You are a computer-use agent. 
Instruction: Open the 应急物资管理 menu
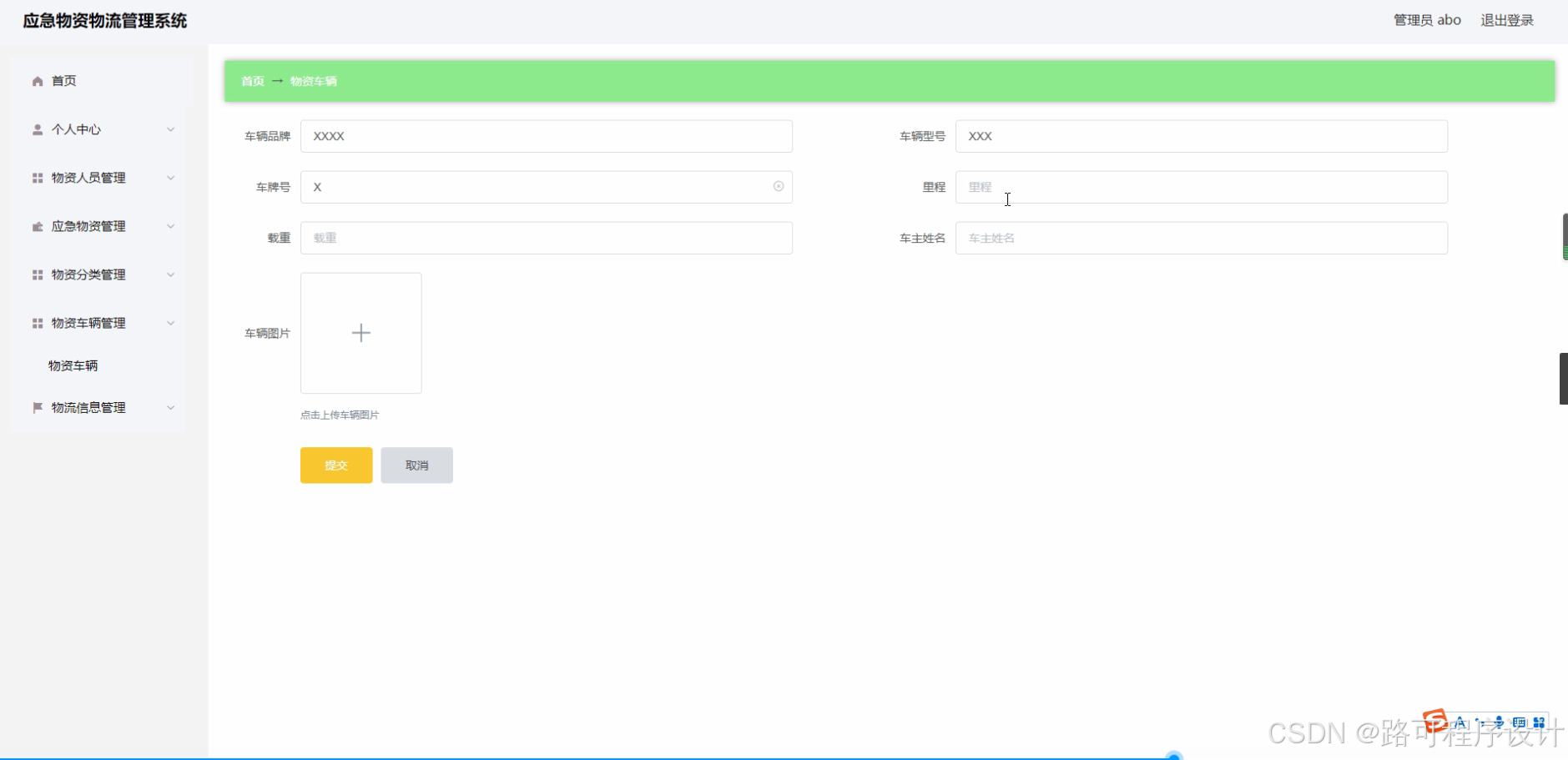[98, 226]
